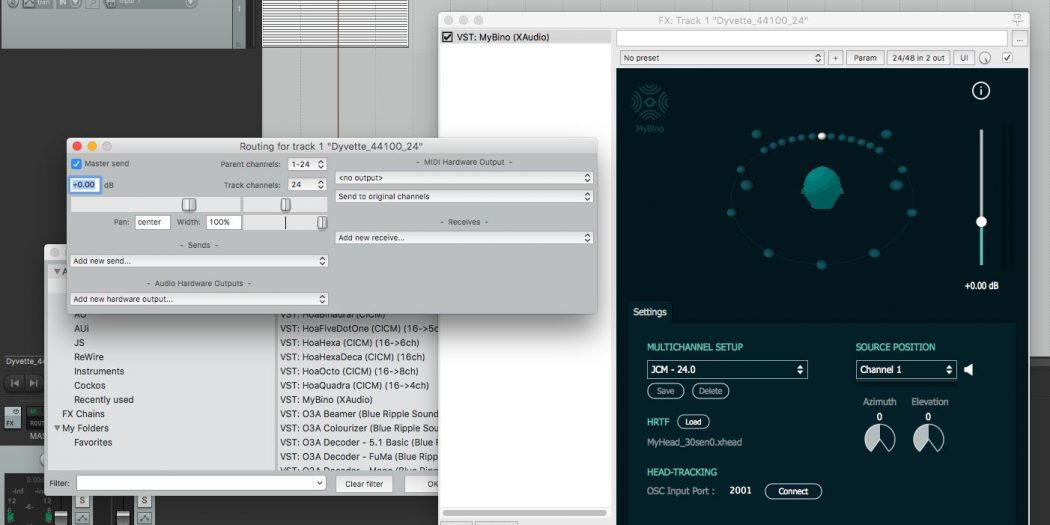The width and height of the screenshot is (1050, 525).
Task: Click the left envelope icon in the mixer
Action: [x=82, y=518]
